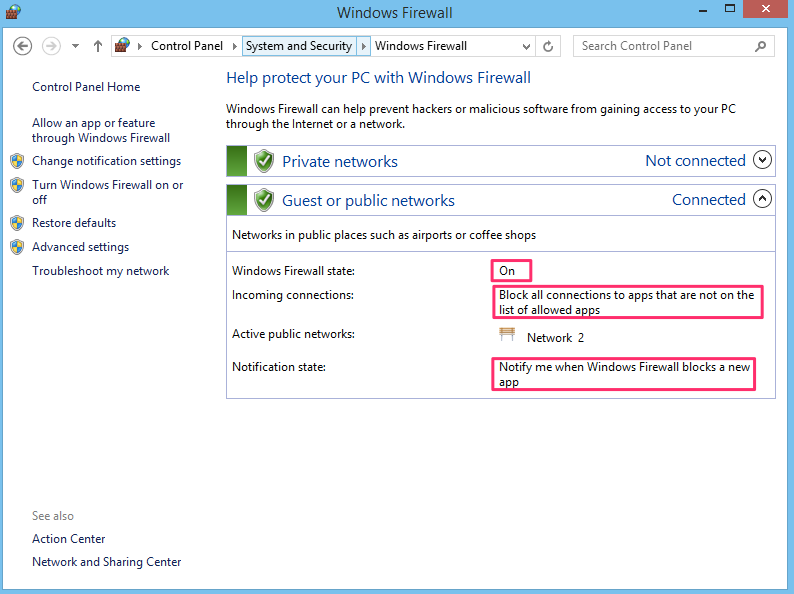Click the Private networks heading

340,162
